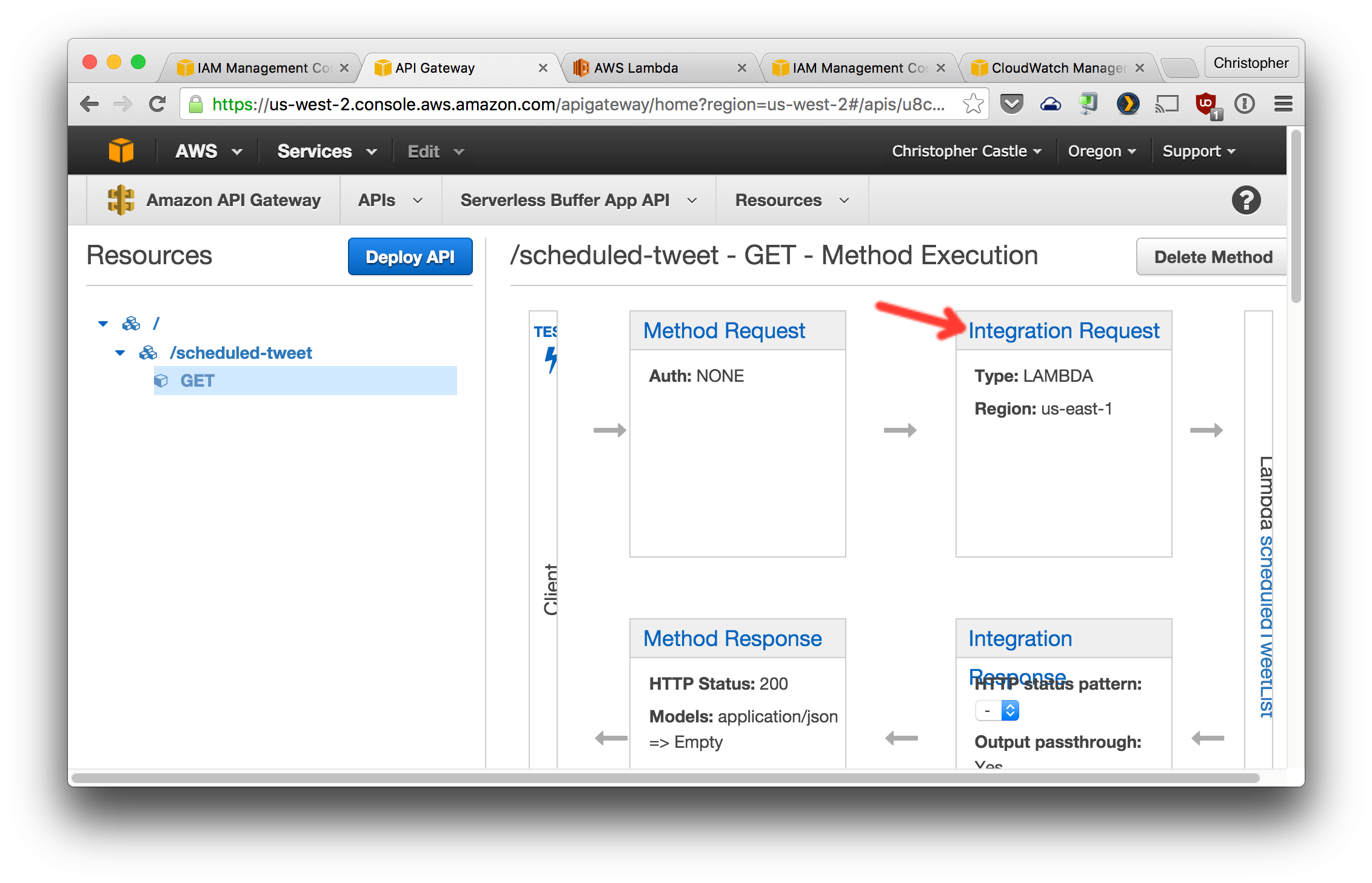Click the lightning bolt Test icon
This screenshot has height=883, width=1372.
pyautogui.click(x=551, y=361)
